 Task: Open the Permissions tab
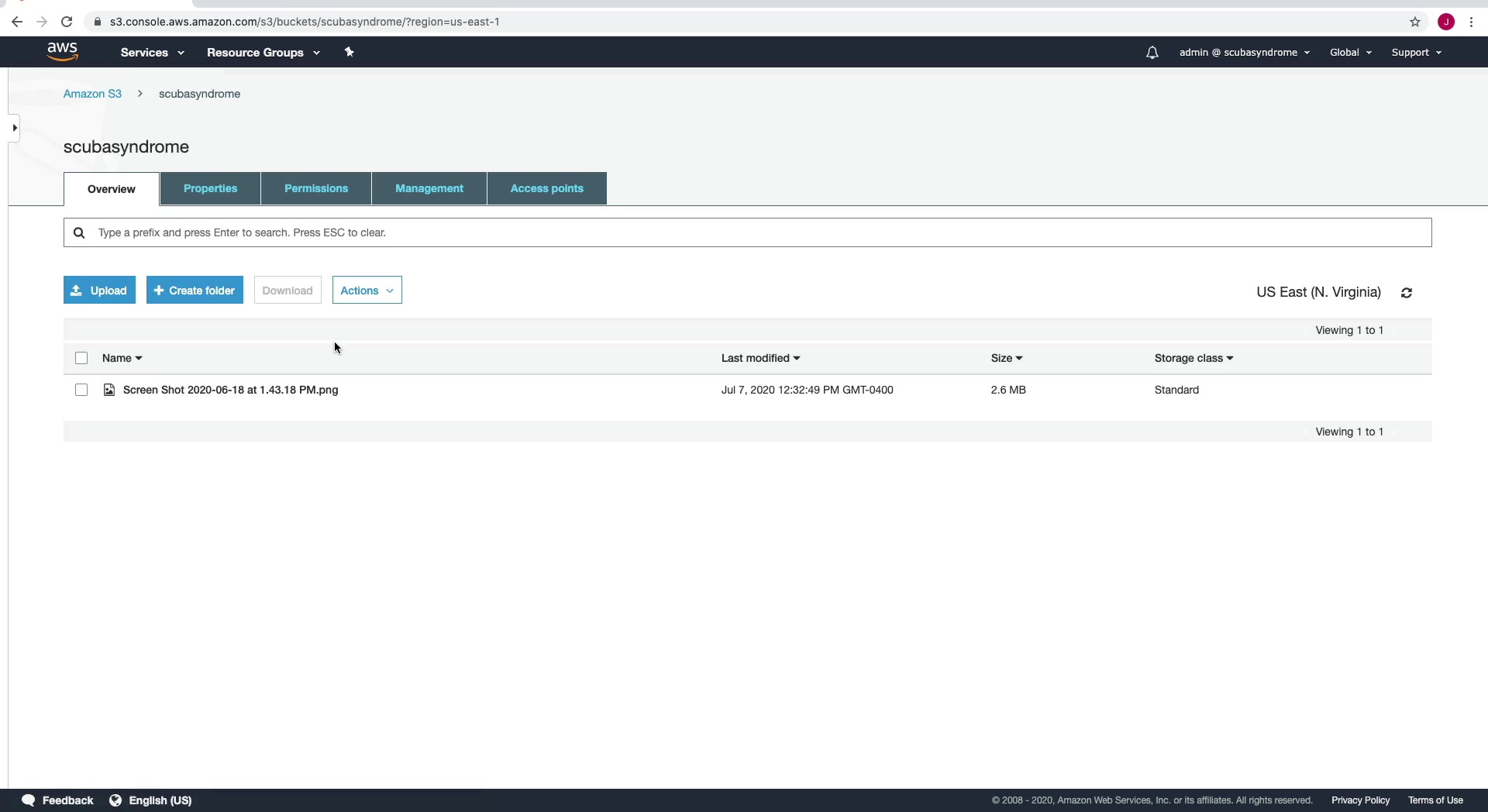316,188
